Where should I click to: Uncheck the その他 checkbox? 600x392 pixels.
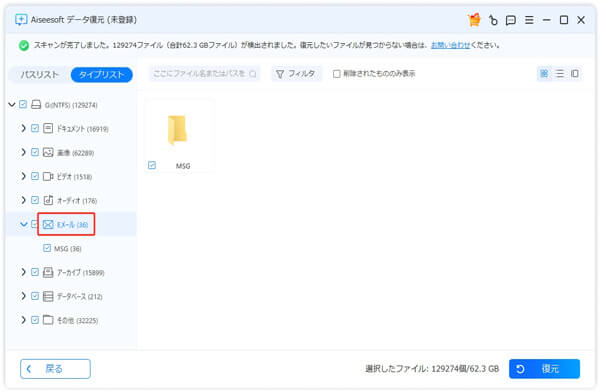[x=35, y=320]
